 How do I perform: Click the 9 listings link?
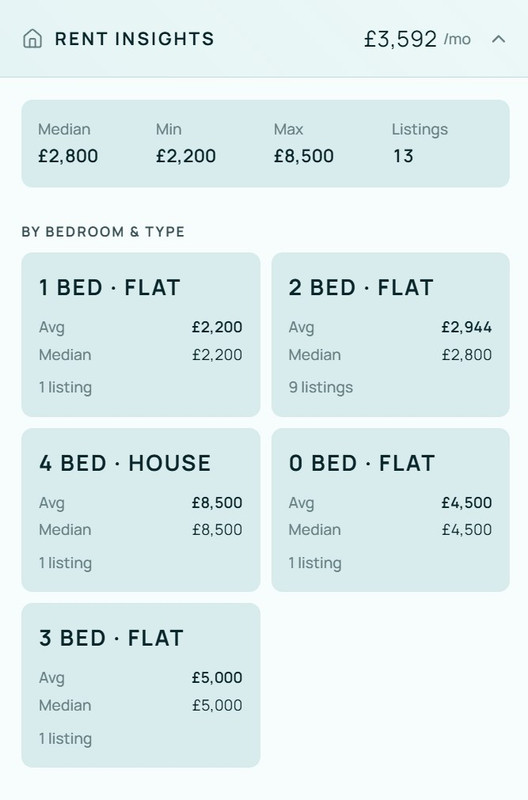(x=321, y=387)
